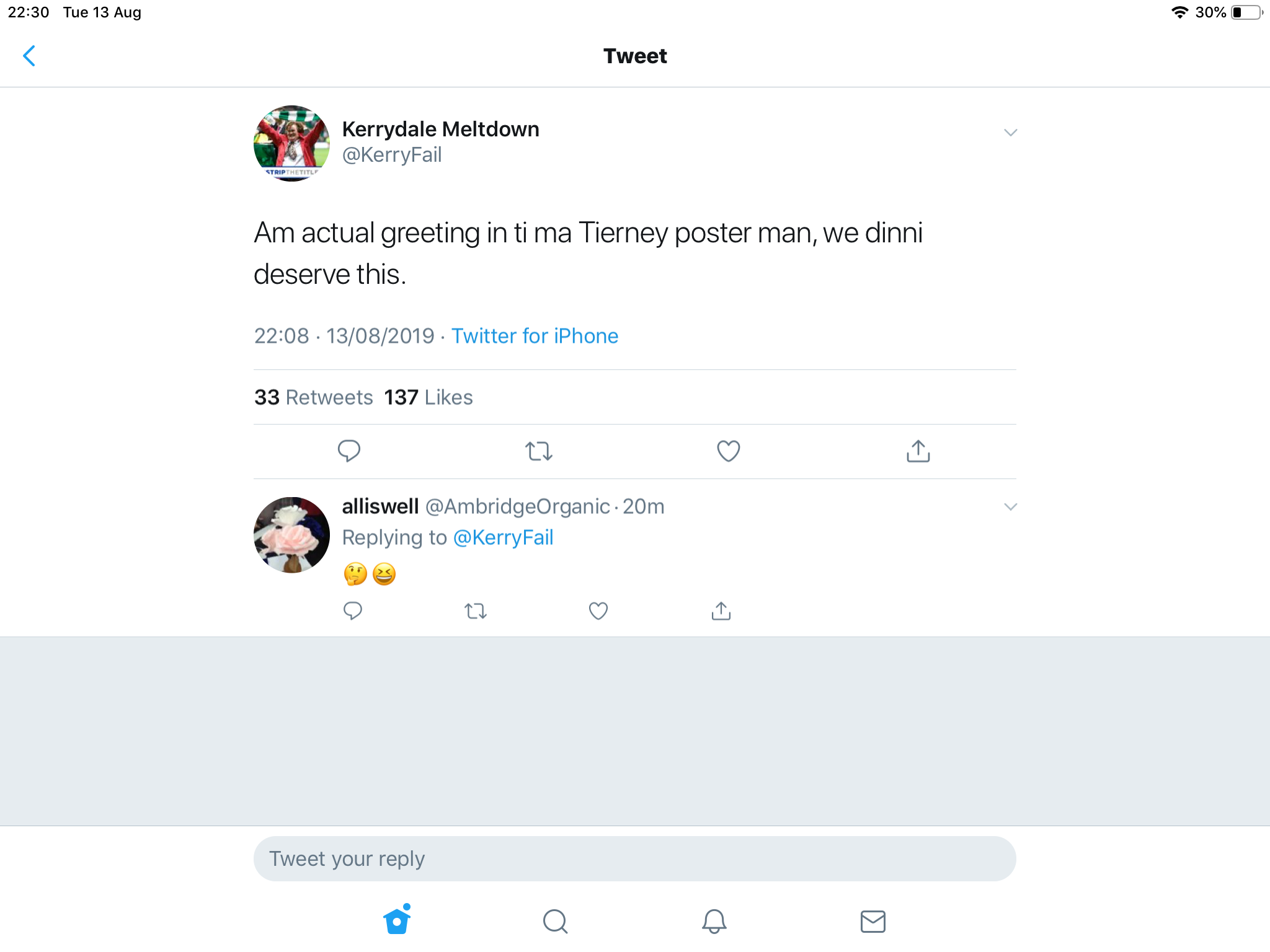Expand options chevron on Kerrydale Meltdown tweet
1270x952 pixels.
1010,133
